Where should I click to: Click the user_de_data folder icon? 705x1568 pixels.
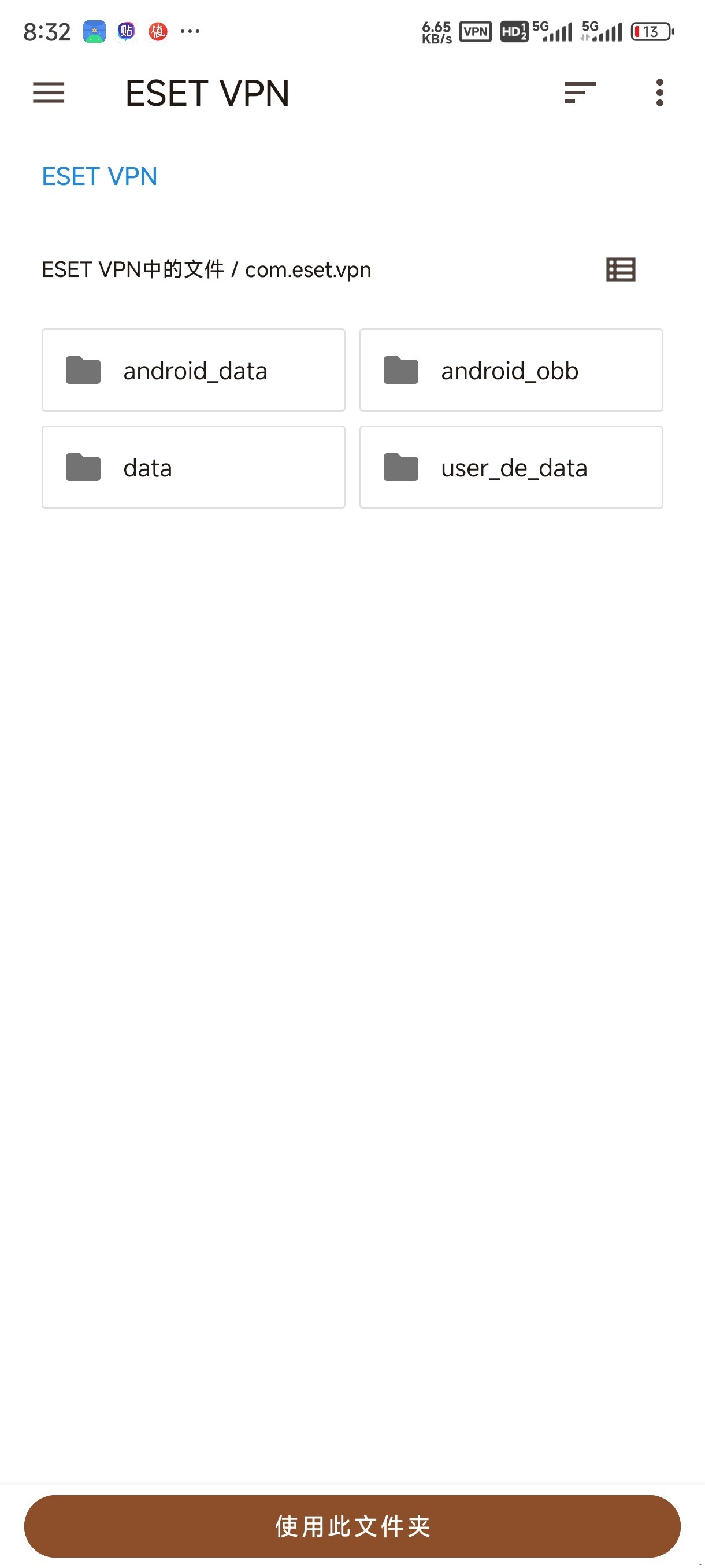401,468
